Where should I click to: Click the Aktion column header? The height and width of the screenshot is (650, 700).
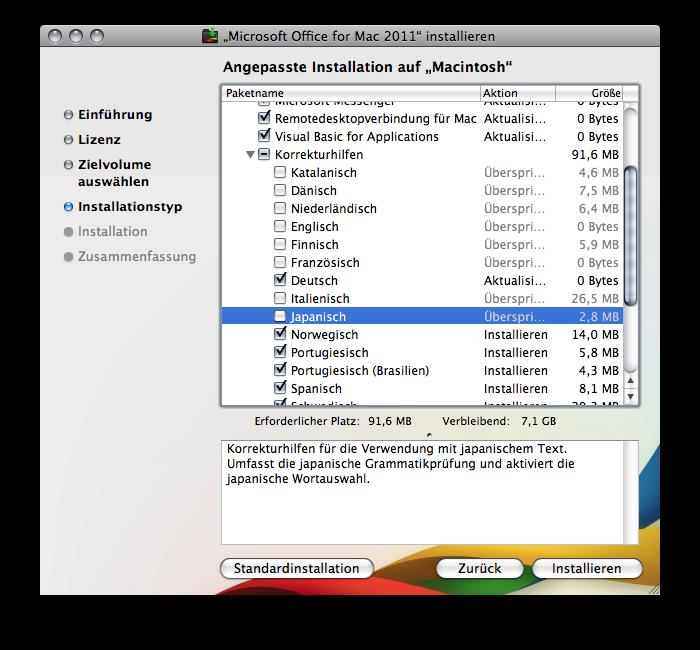pos(518,93)
